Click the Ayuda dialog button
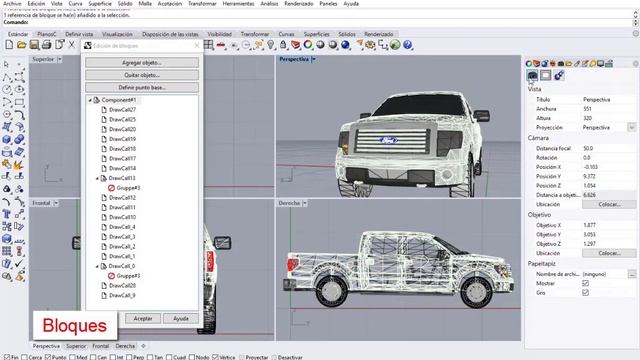Screen dimensions: 640x360 (181, 318)
